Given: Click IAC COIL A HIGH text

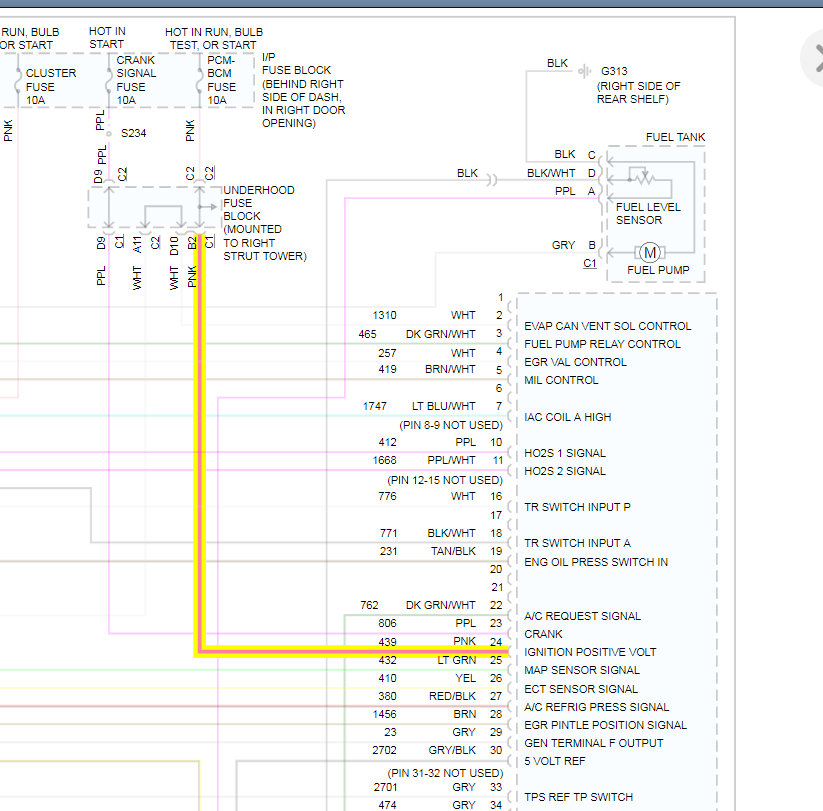Looking at the screenshot, I should point(567,417).
